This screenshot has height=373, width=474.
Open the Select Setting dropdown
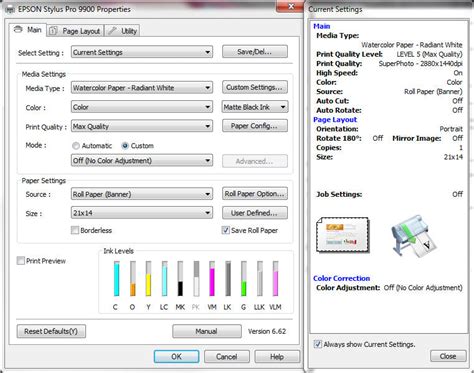coord(142,52)
